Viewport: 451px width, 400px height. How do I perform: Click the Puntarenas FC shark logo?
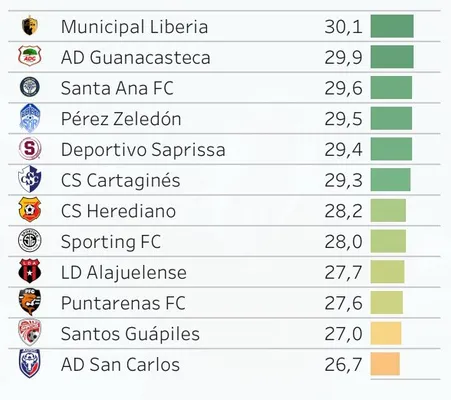tap(30, 302)
